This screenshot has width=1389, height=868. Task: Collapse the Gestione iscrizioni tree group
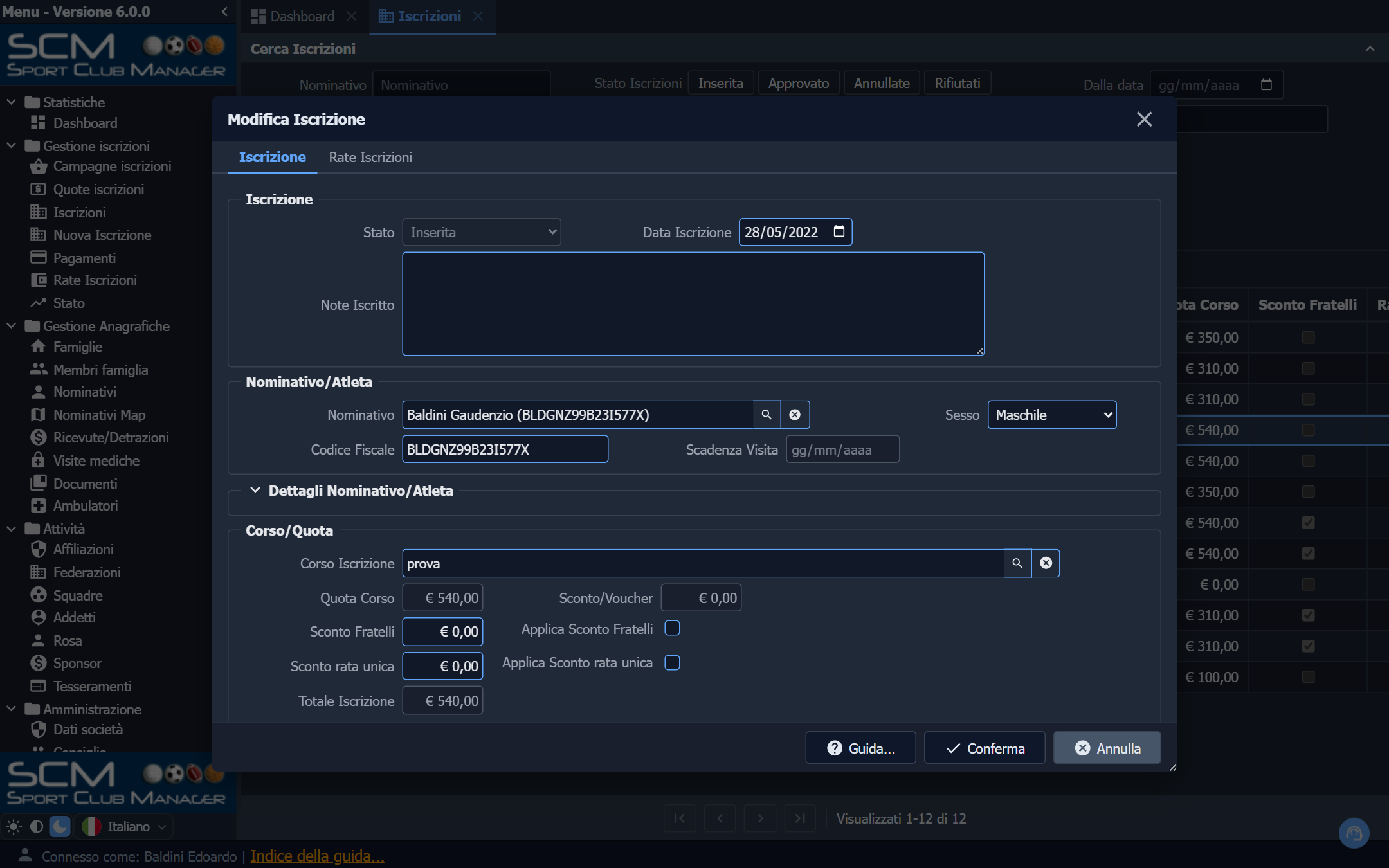coord(11,146)
